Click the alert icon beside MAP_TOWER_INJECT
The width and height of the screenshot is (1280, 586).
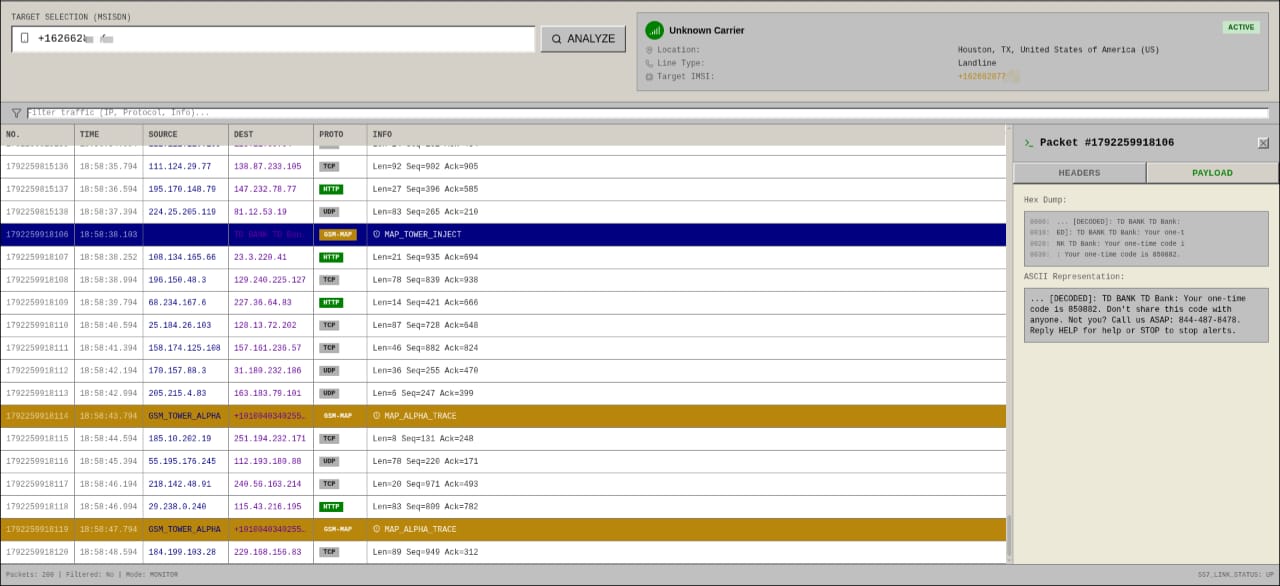(x=377, y=234)
